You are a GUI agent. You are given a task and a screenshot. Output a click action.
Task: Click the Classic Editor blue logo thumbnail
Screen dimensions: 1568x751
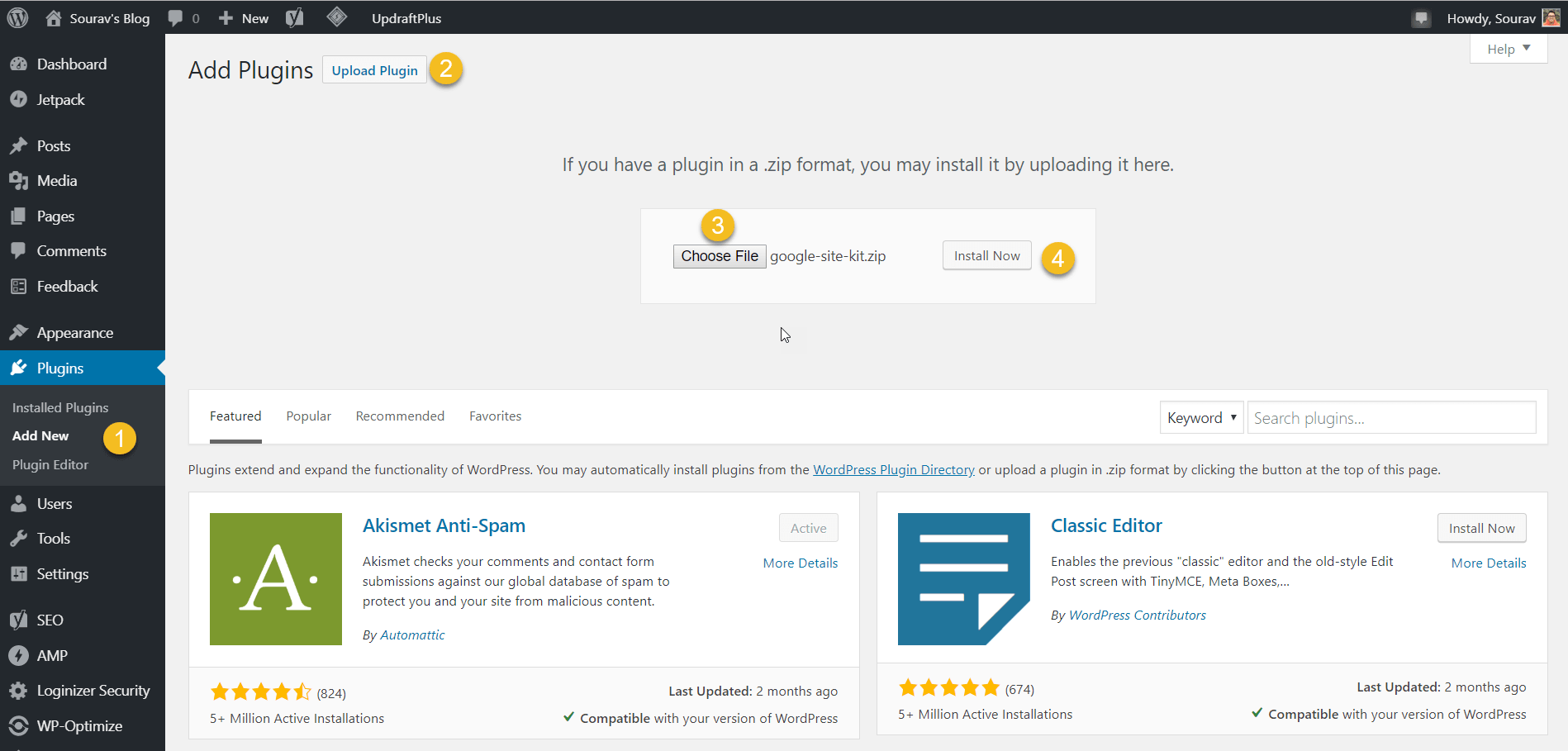point(964,579)
